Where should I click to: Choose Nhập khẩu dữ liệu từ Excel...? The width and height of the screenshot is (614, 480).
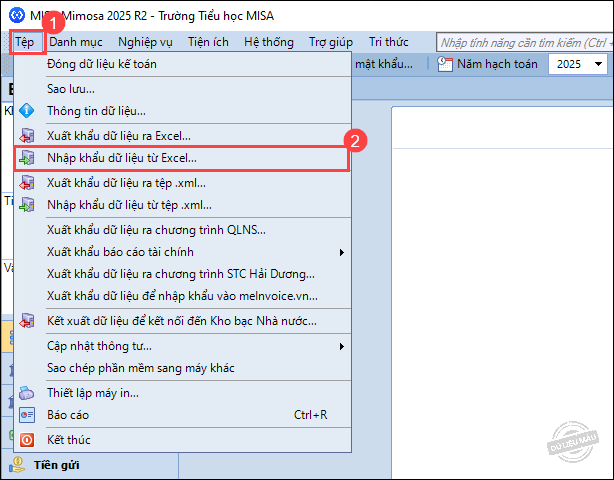181,158
